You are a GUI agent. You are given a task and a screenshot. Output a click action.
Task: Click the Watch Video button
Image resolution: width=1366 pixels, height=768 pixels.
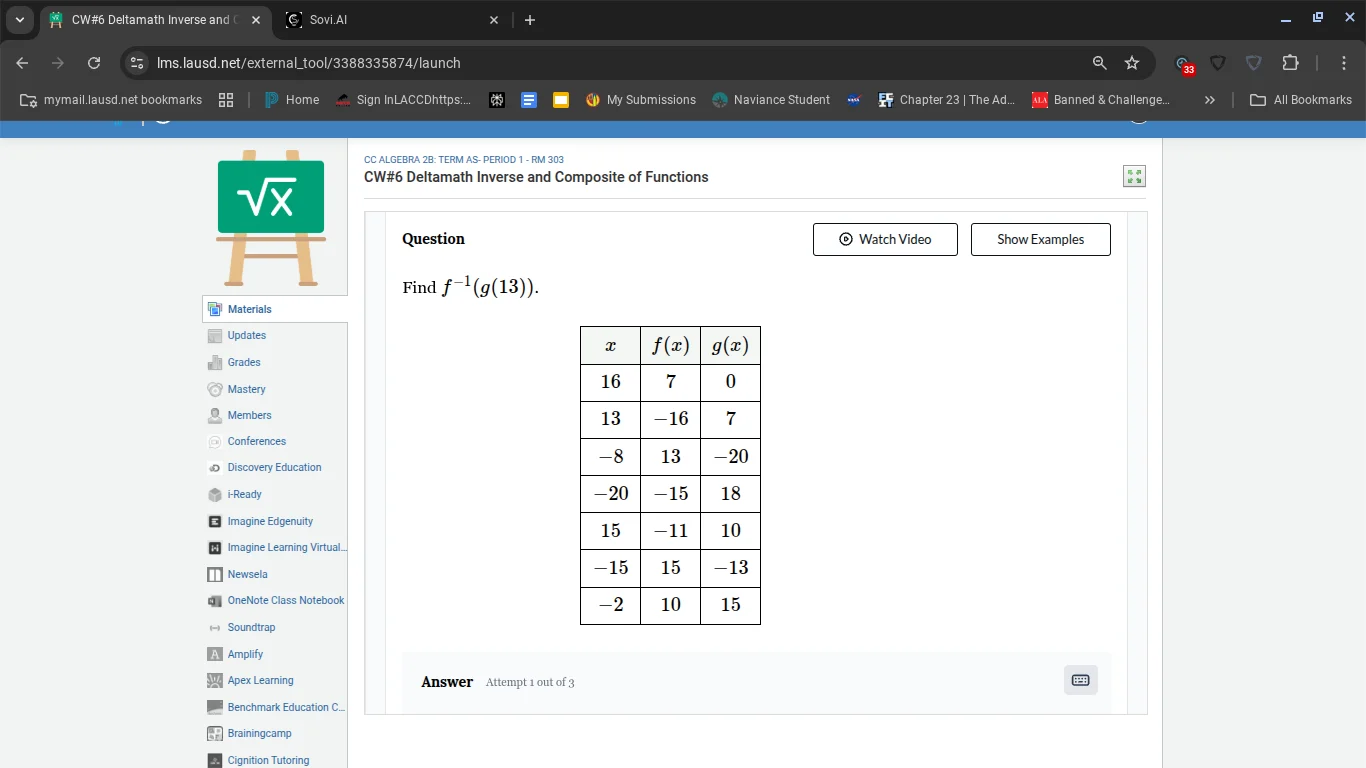click(884, 239)
